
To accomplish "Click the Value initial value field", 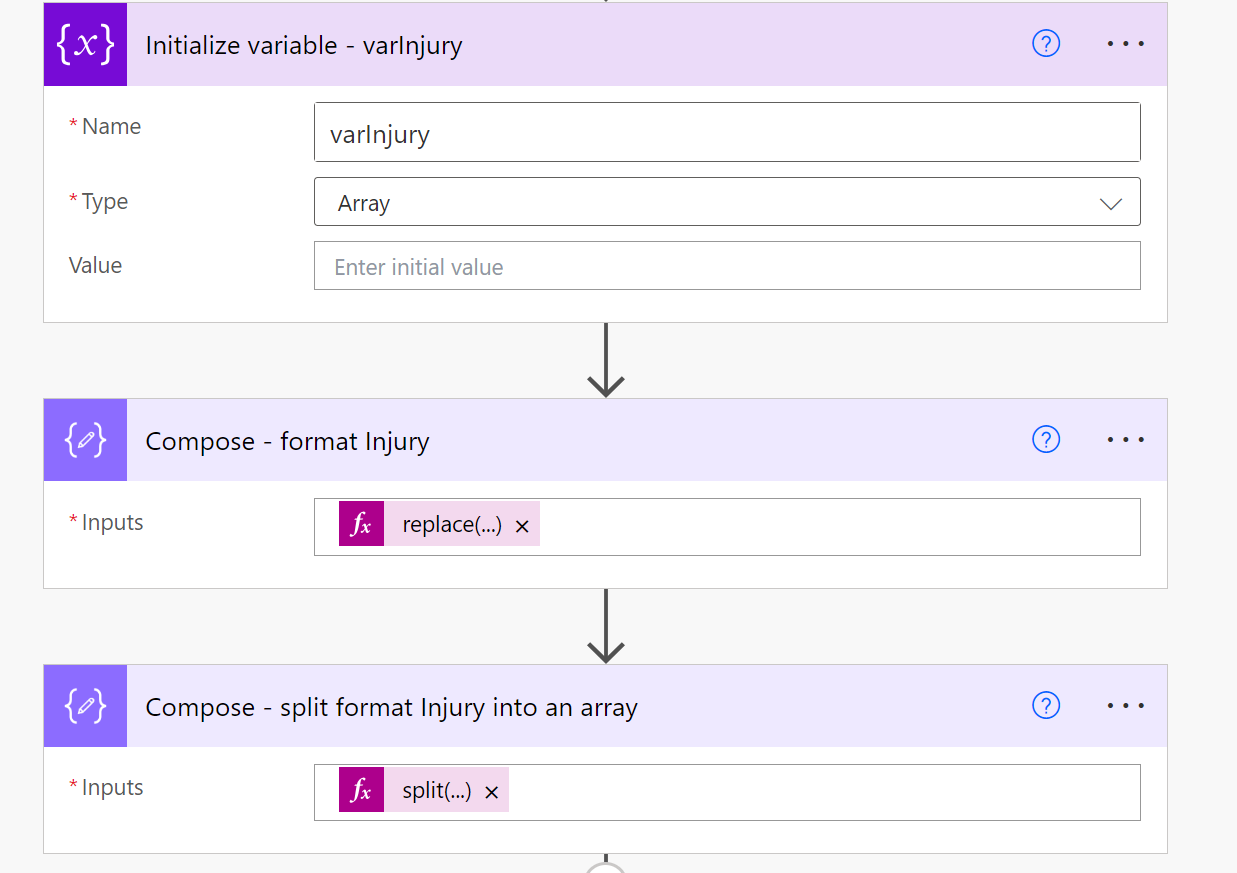I will (x=726, y=267).
